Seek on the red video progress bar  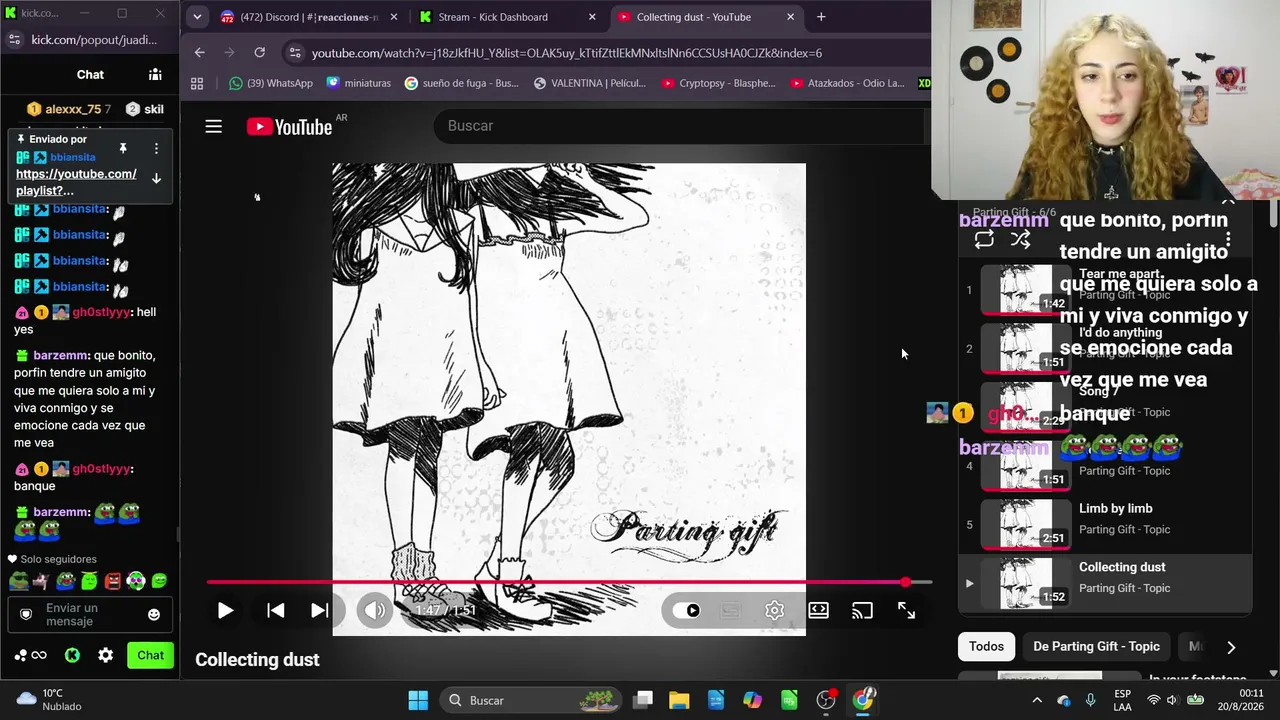(x=569, y=582)
